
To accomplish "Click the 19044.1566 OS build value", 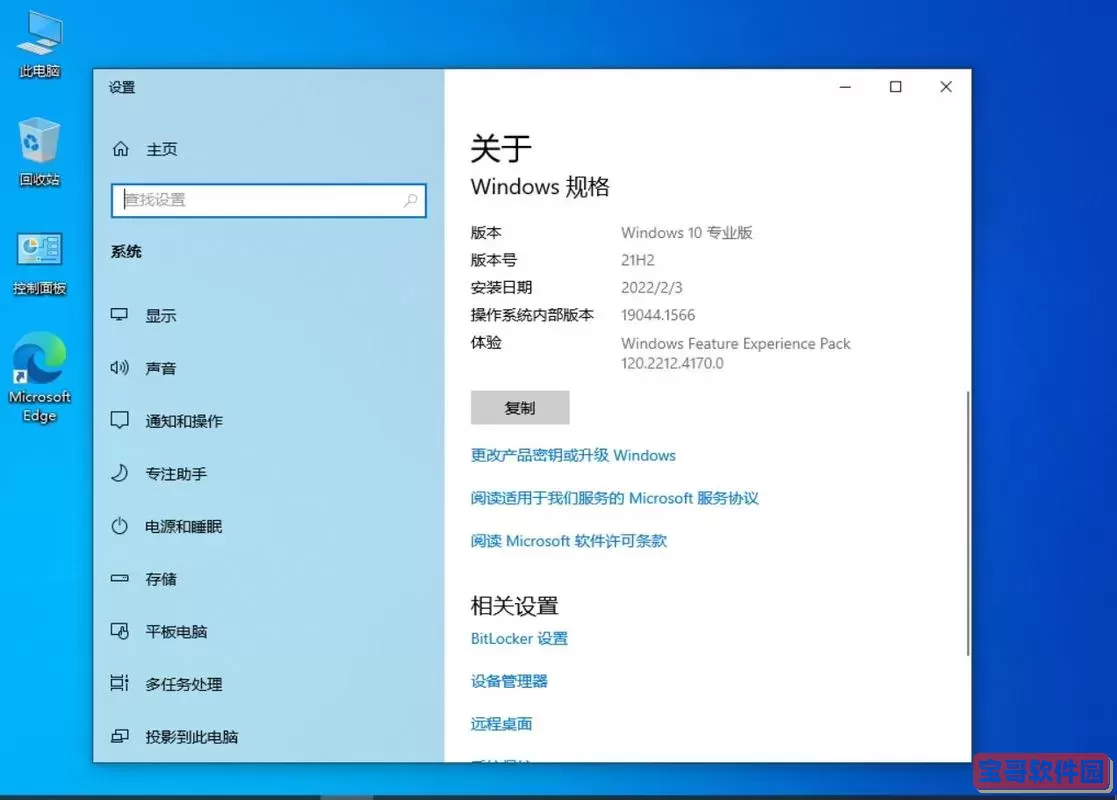I will pos(658,315).
